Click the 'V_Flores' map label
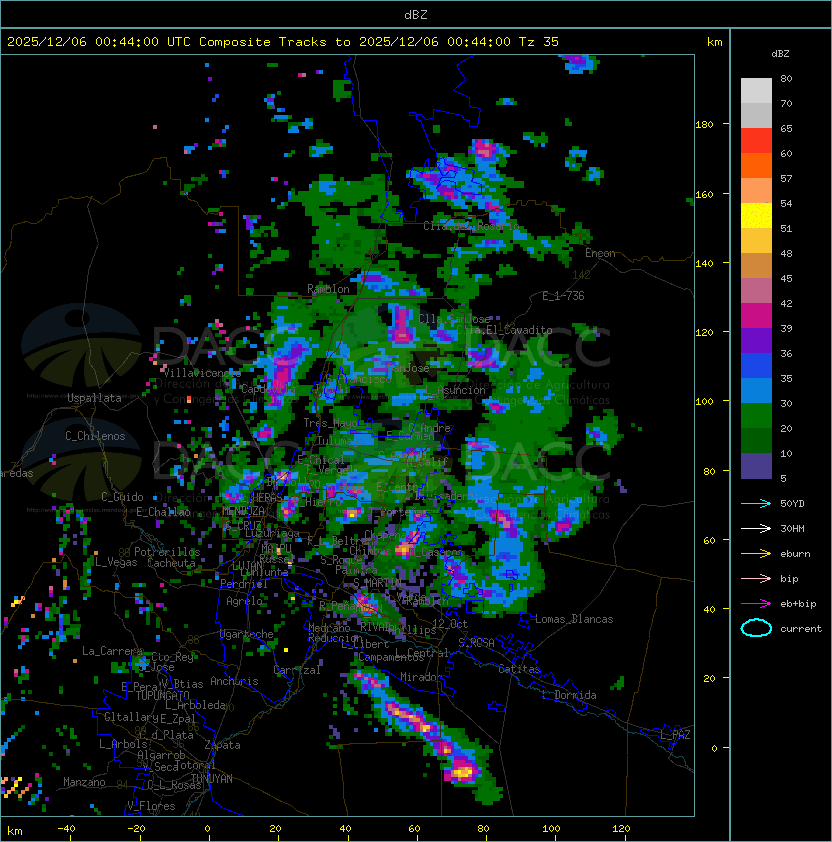The height and width of the screenshot is (842, 832). pos(151,806)
